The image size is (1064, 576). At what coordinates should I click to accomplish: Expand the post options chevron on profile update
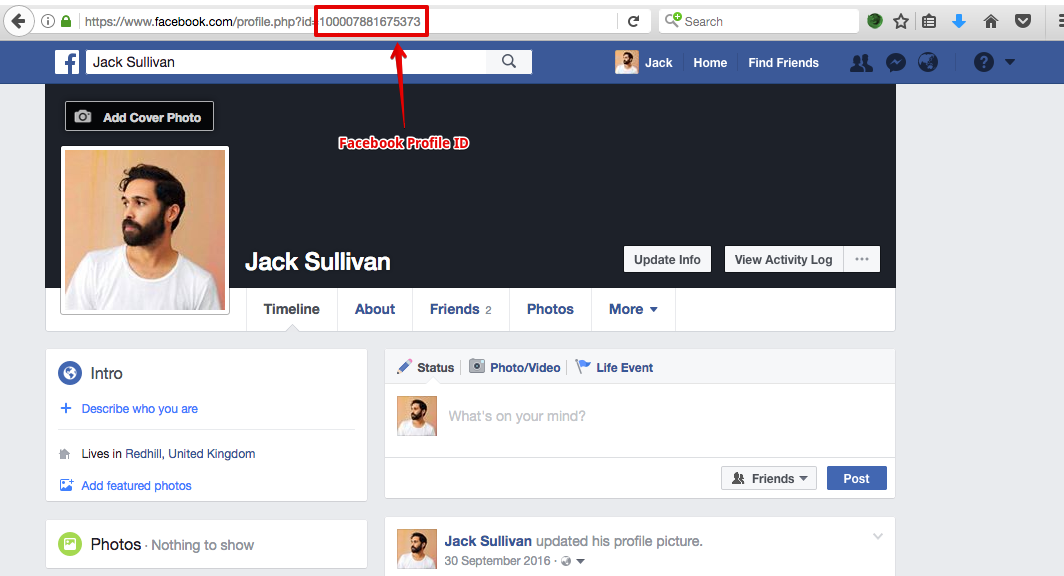pos(877,537)
